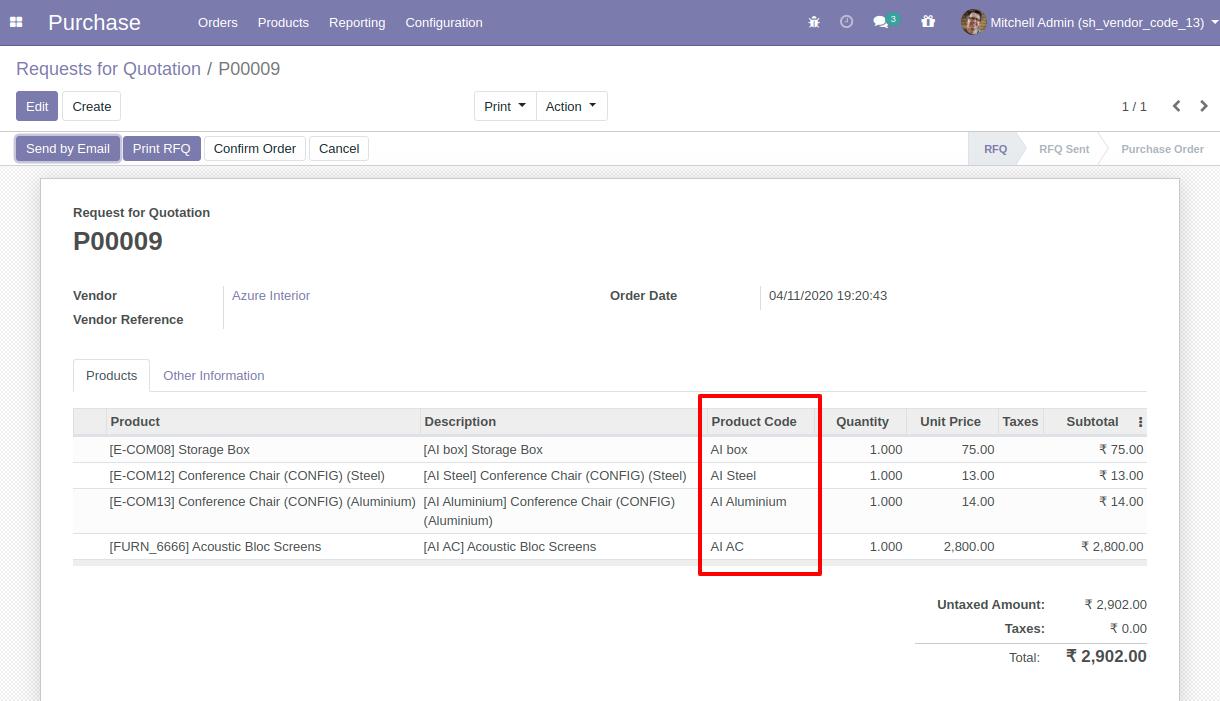Switch to the Other Information tab
Viewport: 1220px width, 701px height.
pyautogui.click(x=214, y=376)
